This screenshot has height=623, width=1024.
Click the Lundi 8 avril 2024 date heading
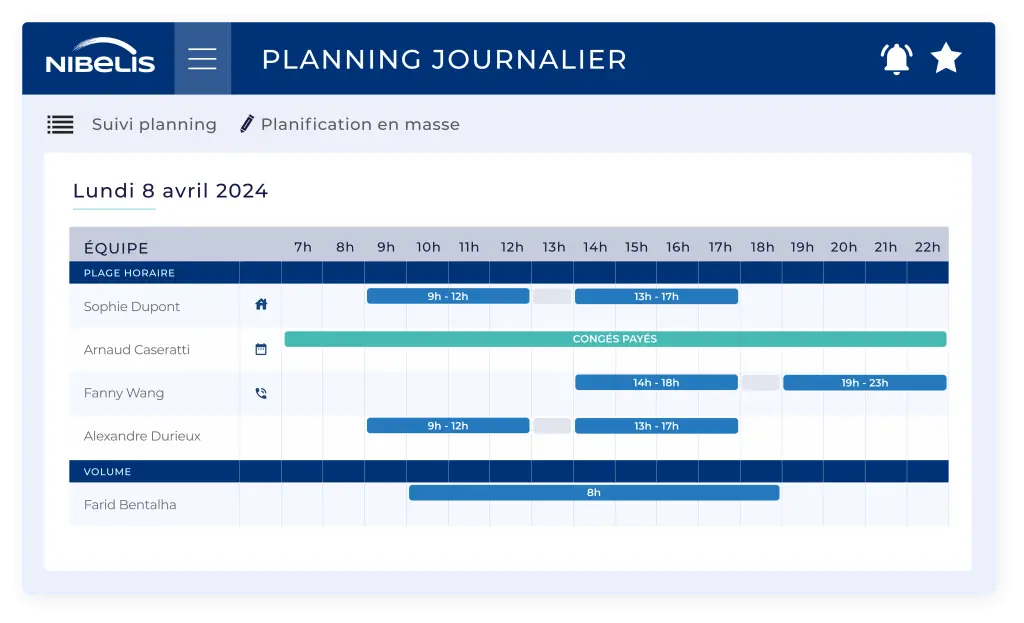[x=170, y=191]
